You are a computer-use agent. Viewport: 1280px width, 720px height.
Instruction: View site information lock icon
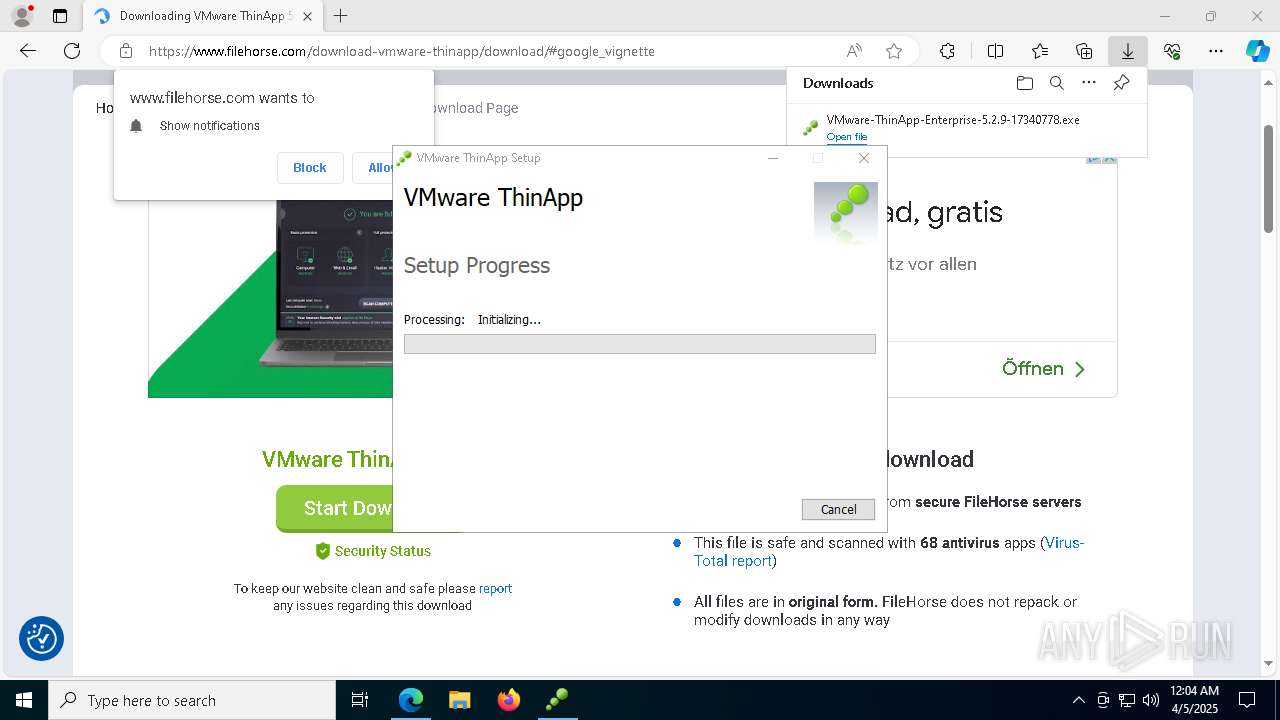[126, 51]
